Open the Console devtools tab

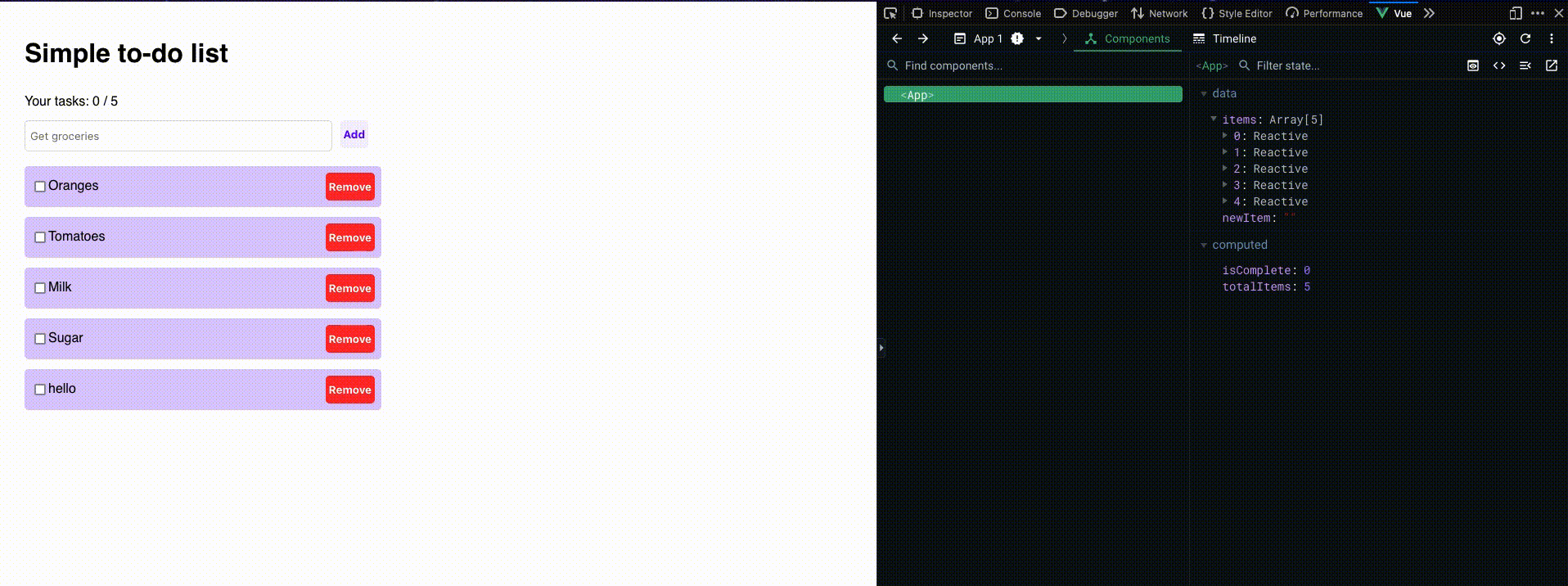tap(1013, 13)
